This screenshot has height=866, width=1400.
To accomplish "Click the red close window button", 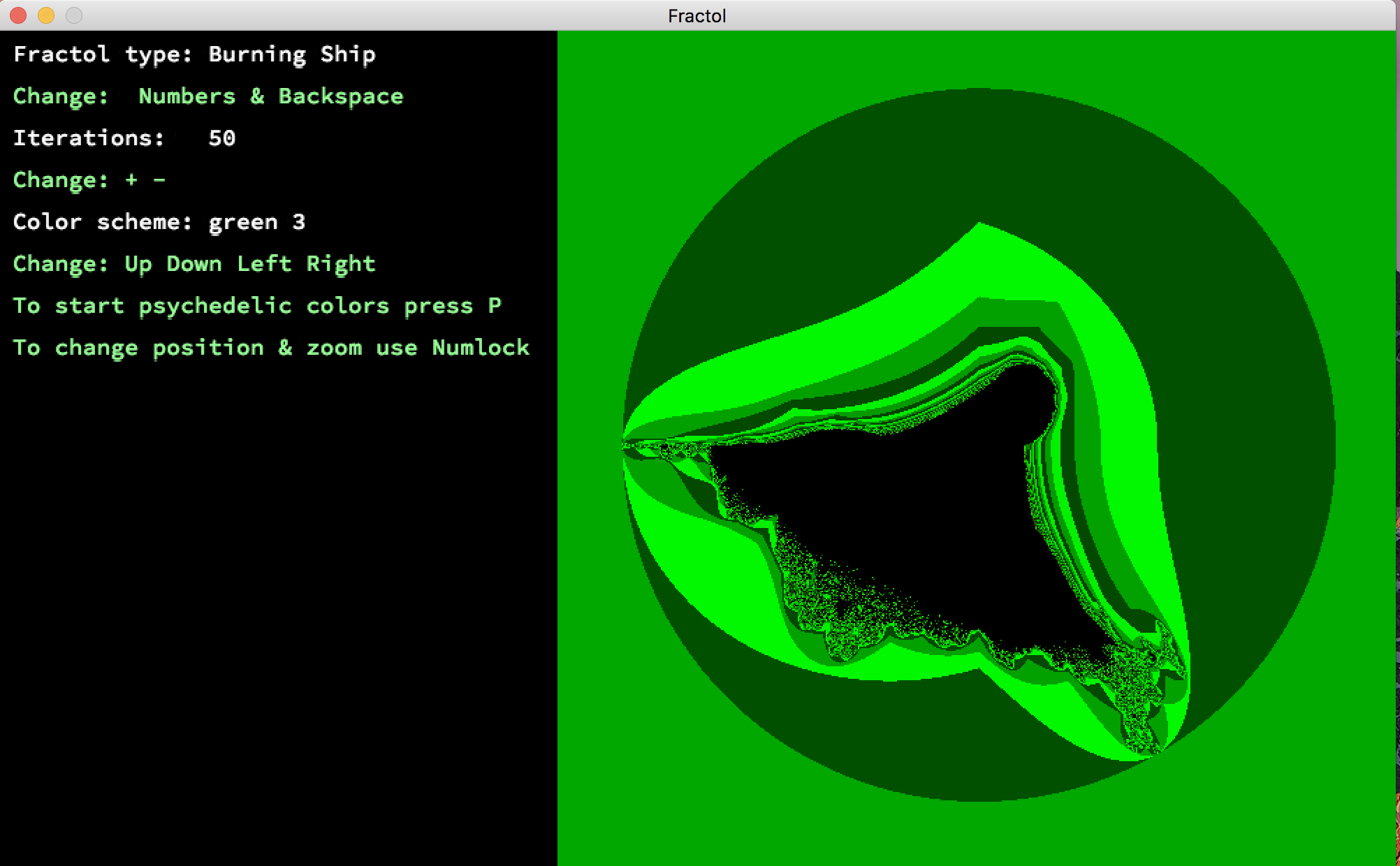I will point(18,15).
